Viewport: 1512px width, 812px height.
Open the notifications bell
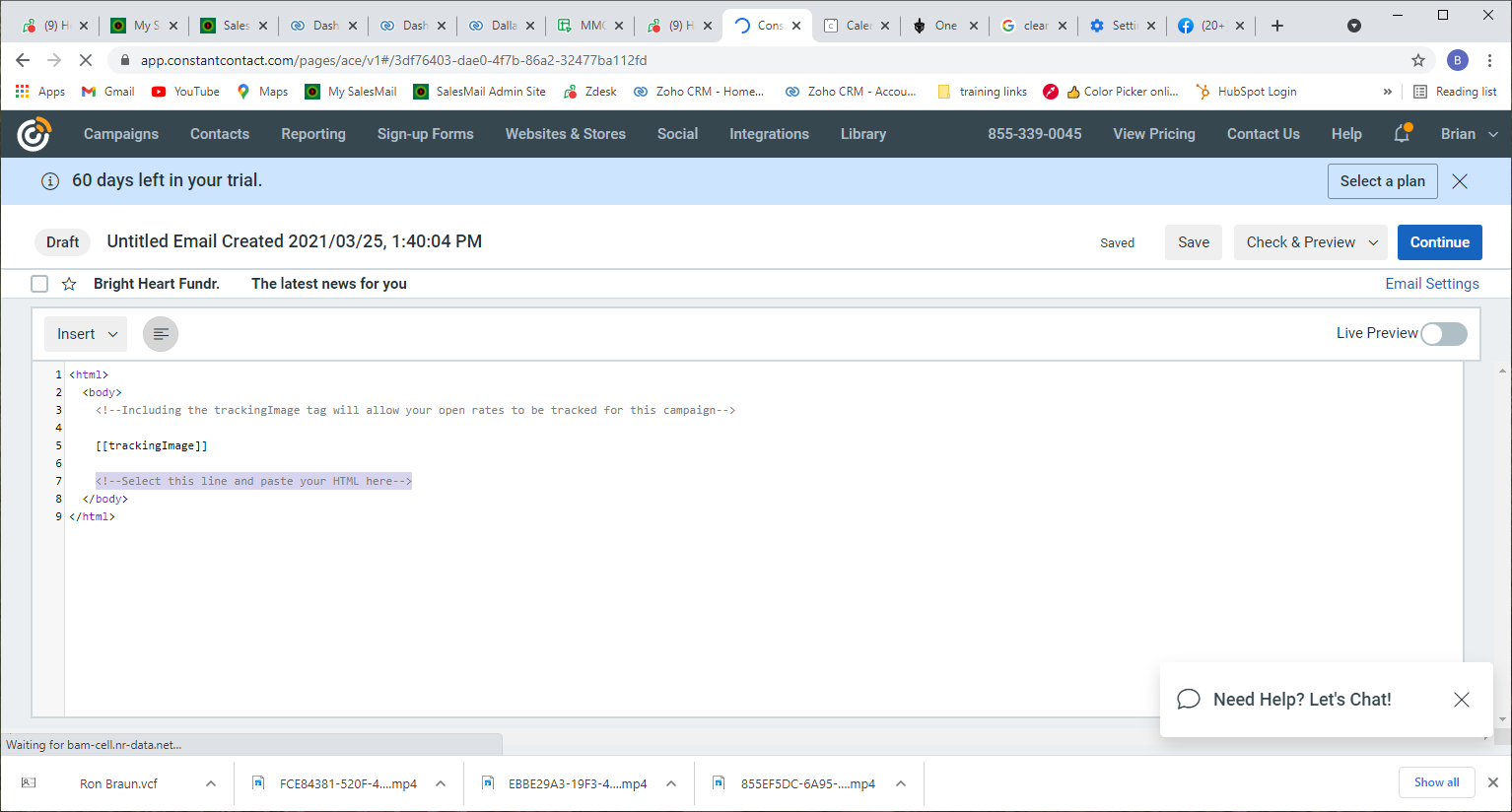pos(1402,134)
